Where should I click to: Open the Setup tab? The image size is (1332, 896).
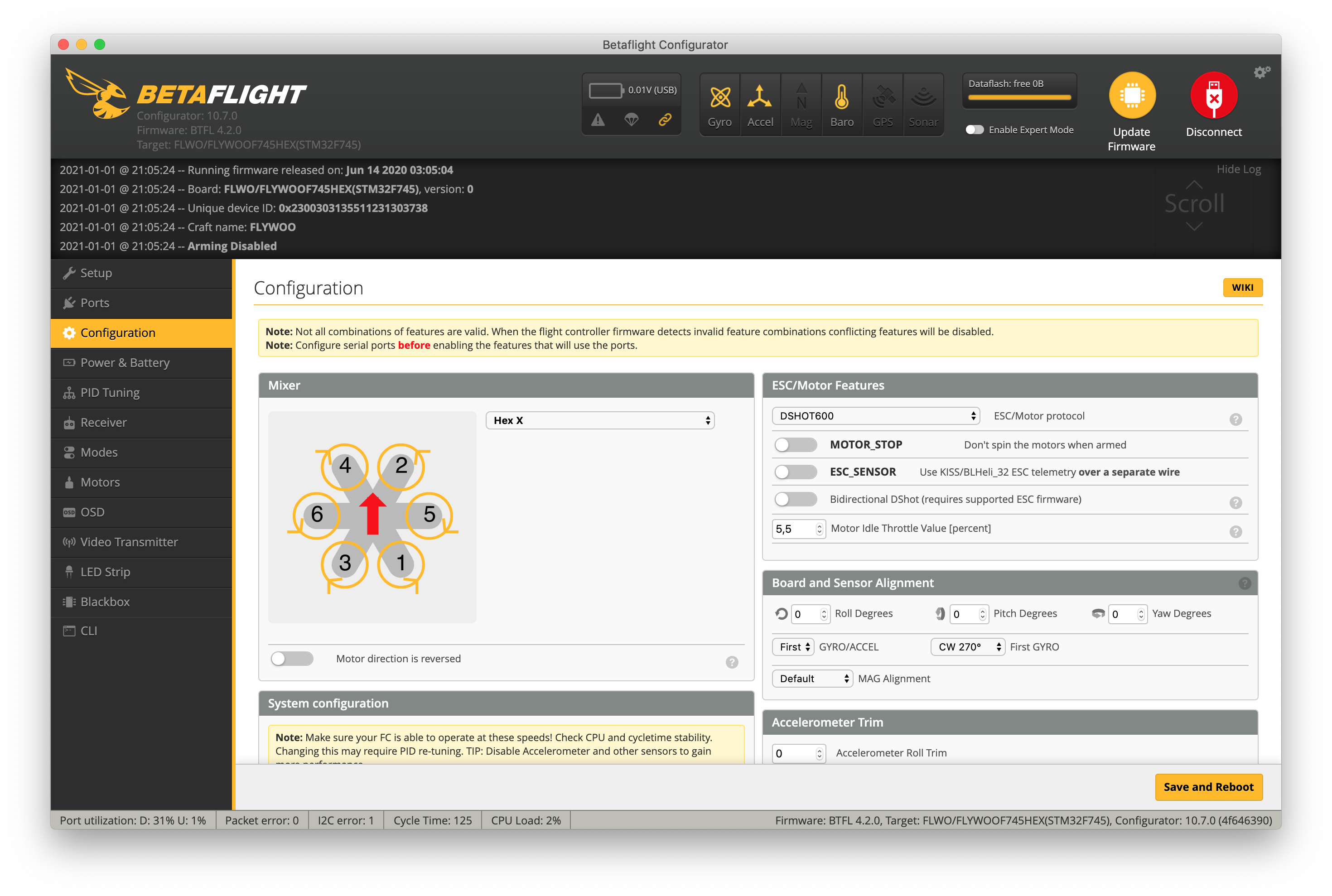tap(141, 273)
